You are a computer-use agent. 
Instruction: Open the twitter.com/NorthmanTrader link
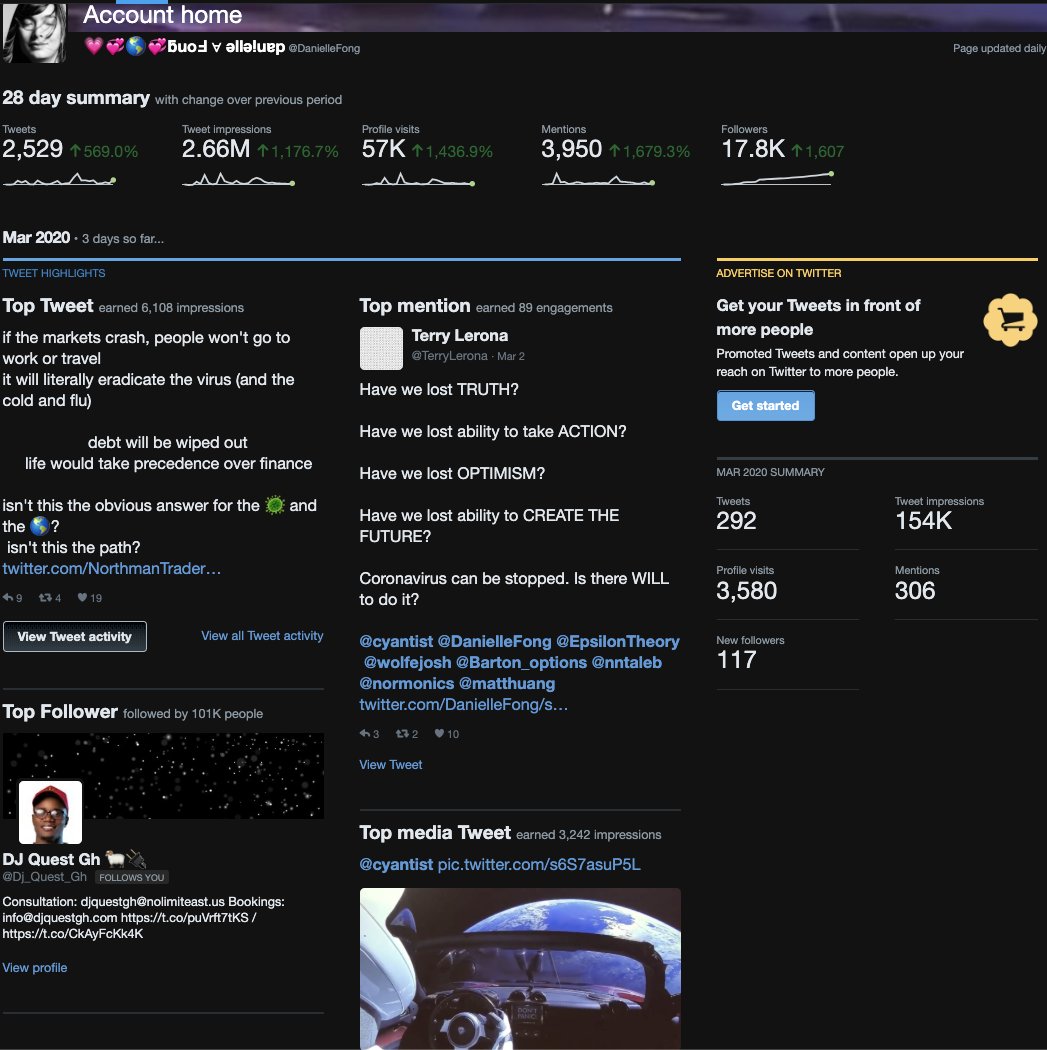click(111, 569)
